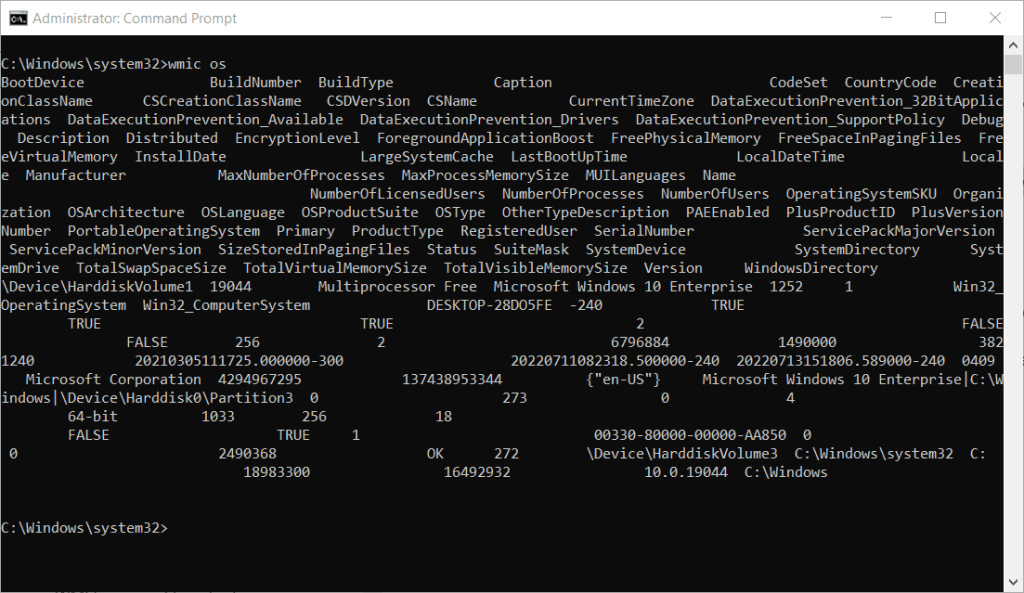Click the version value '10.0.19044'

[x=686, y=473]
